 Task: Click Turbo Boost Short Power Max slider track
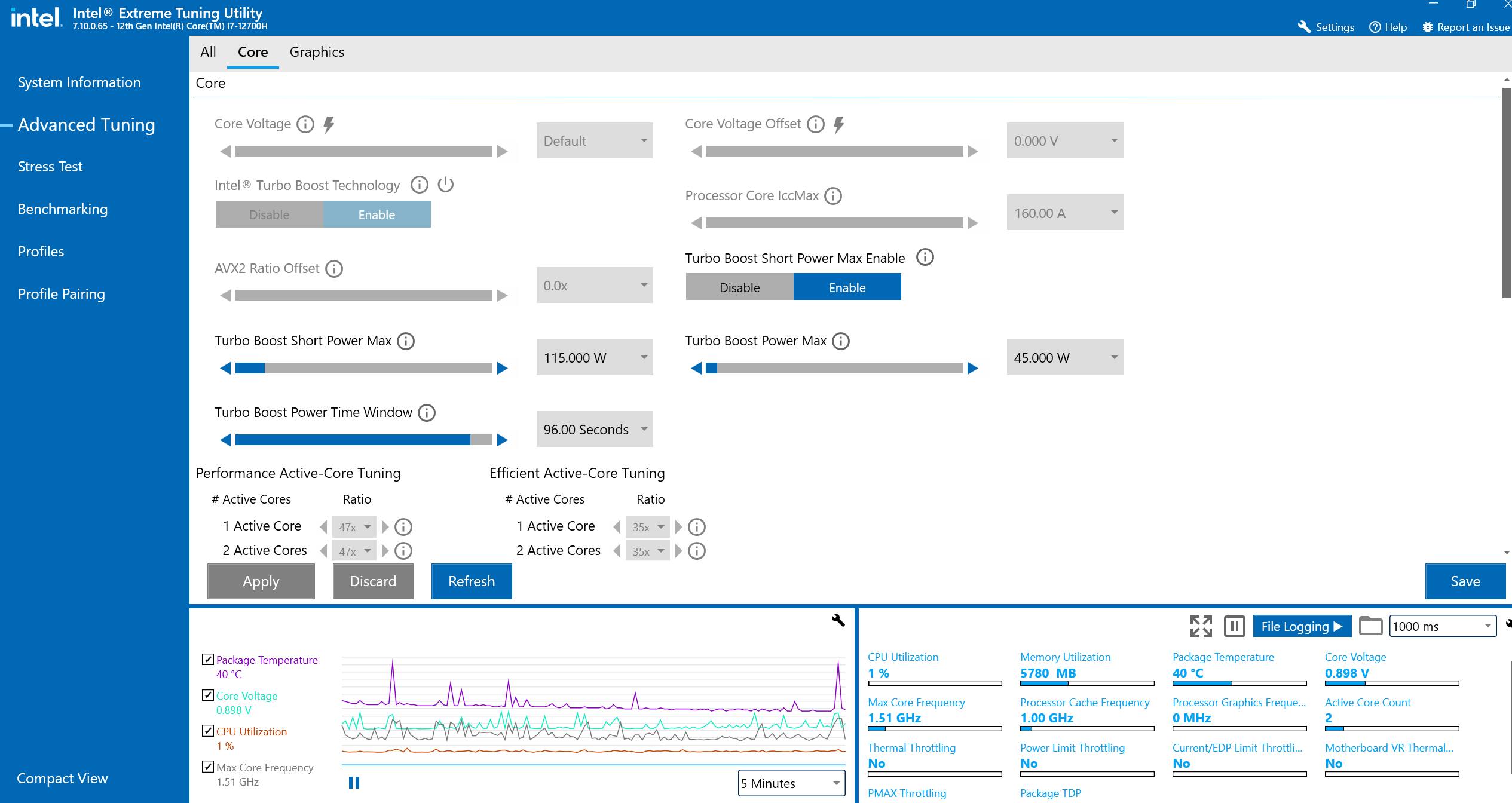click(x=364, y=369)
